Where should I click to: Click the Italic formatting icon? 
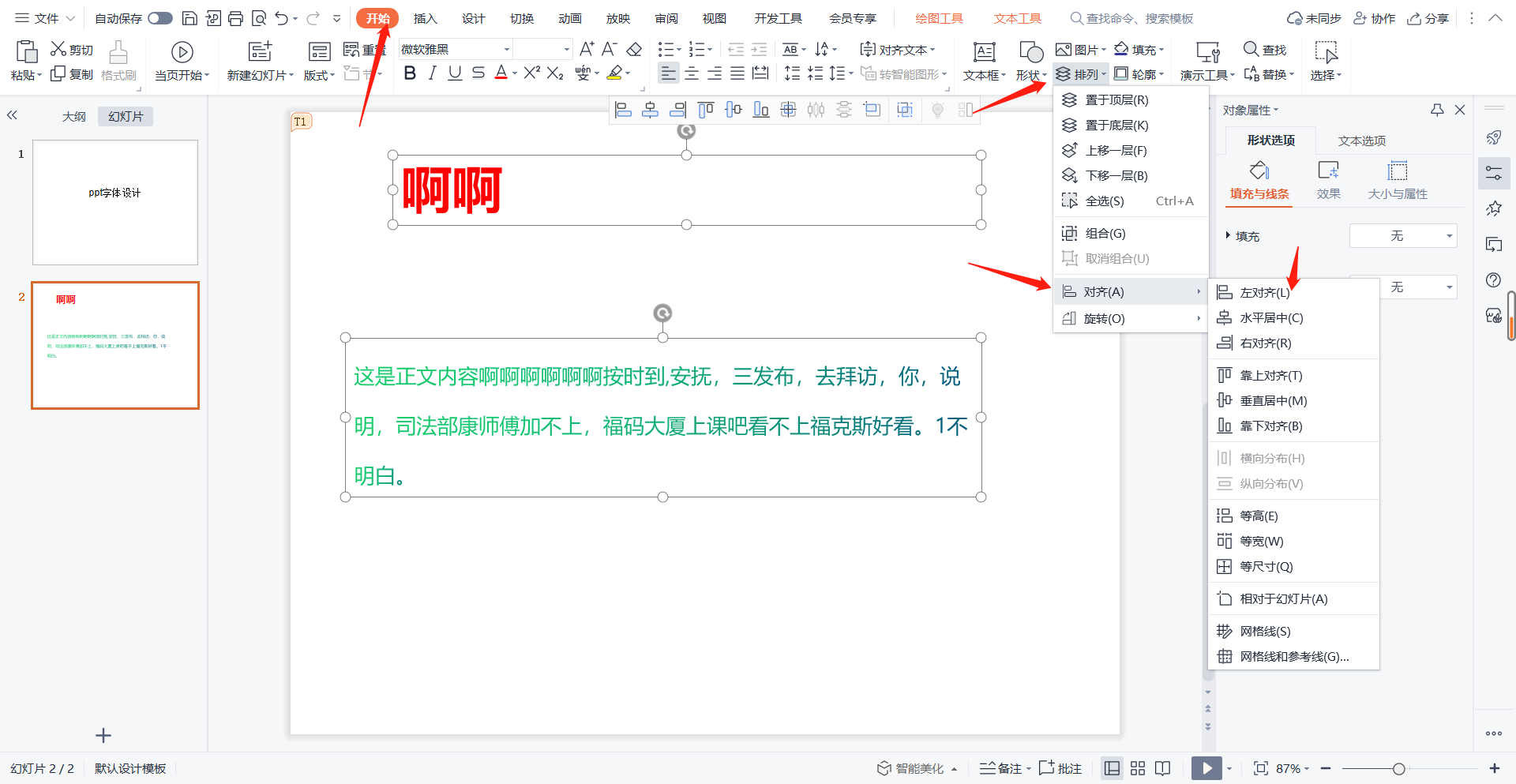[432, 73]
